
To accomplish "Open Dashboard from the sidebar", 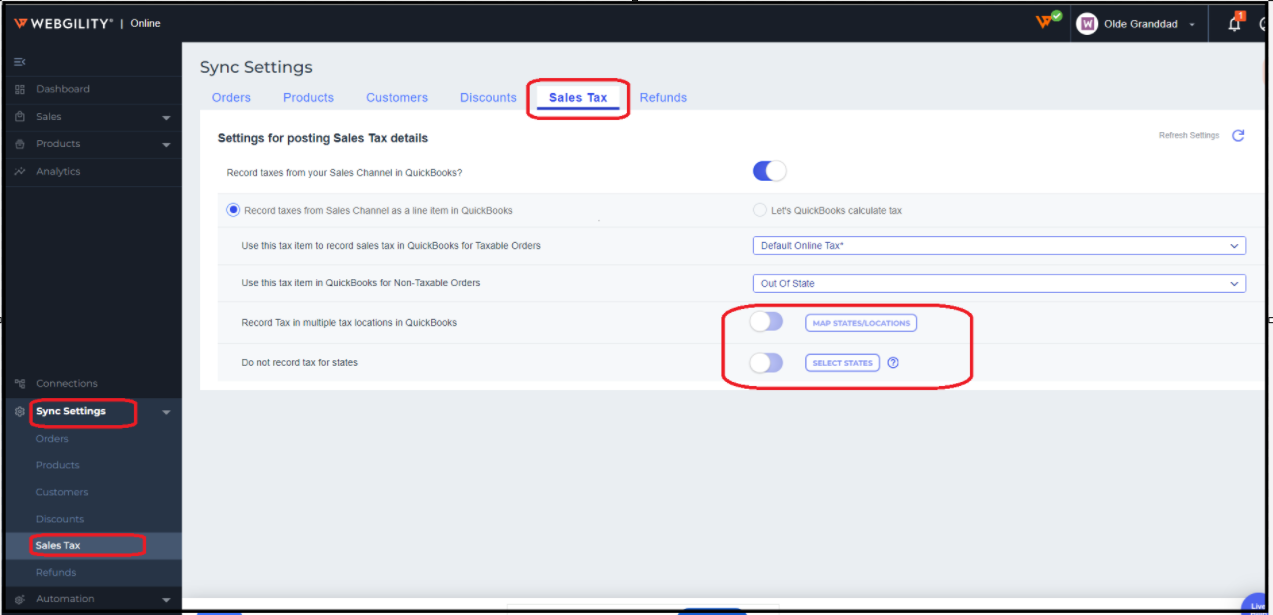I will [x=62, y=89].
